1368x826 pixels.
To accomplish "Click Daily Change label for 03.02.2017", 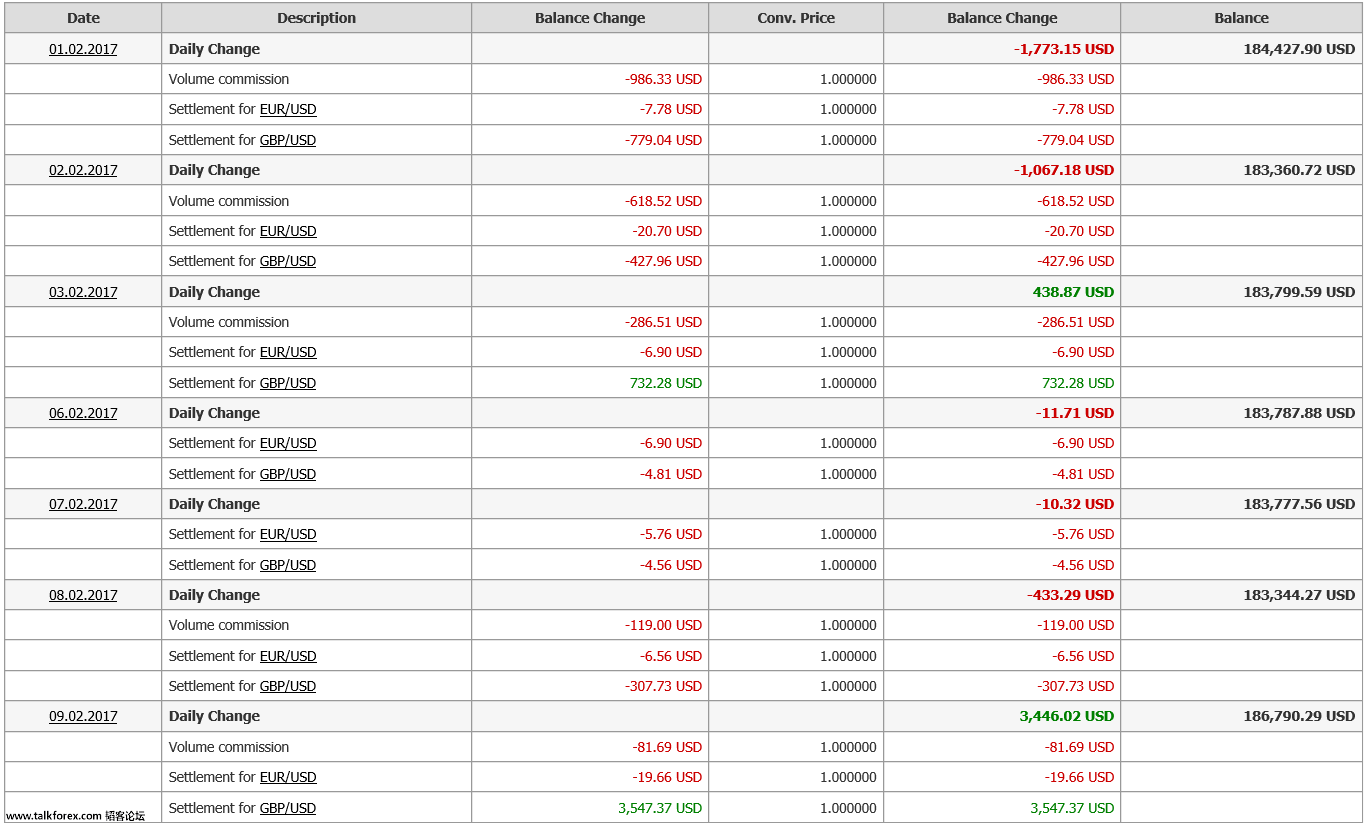I will coord(214,292).
